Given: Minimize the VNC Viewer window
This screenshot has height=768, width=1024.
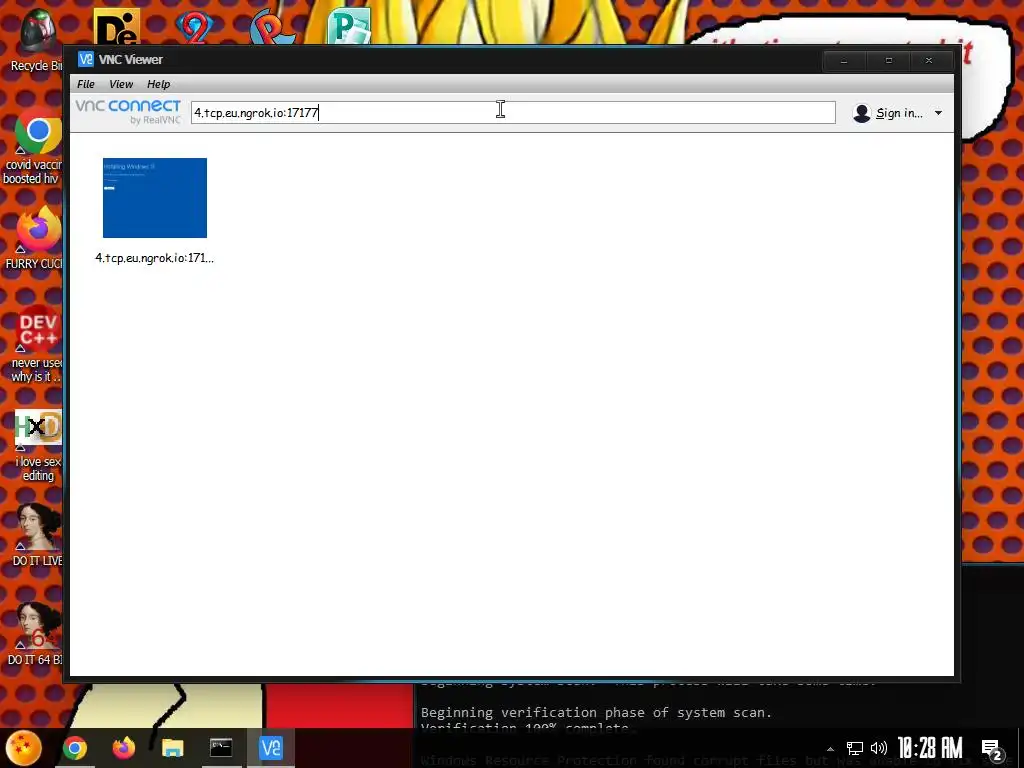Looking at the screenshot, I should pos(844,61).
